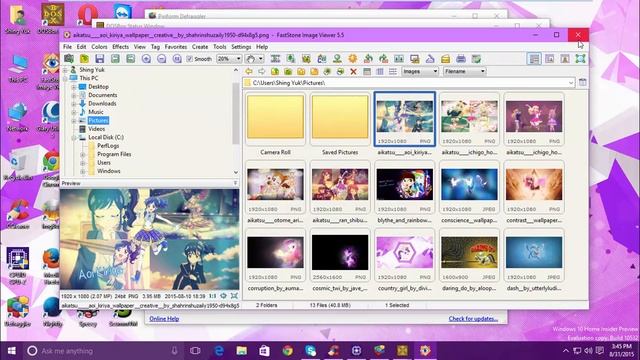640x360 pixels.
Task: Open the Colors menu
Action: 99,47
